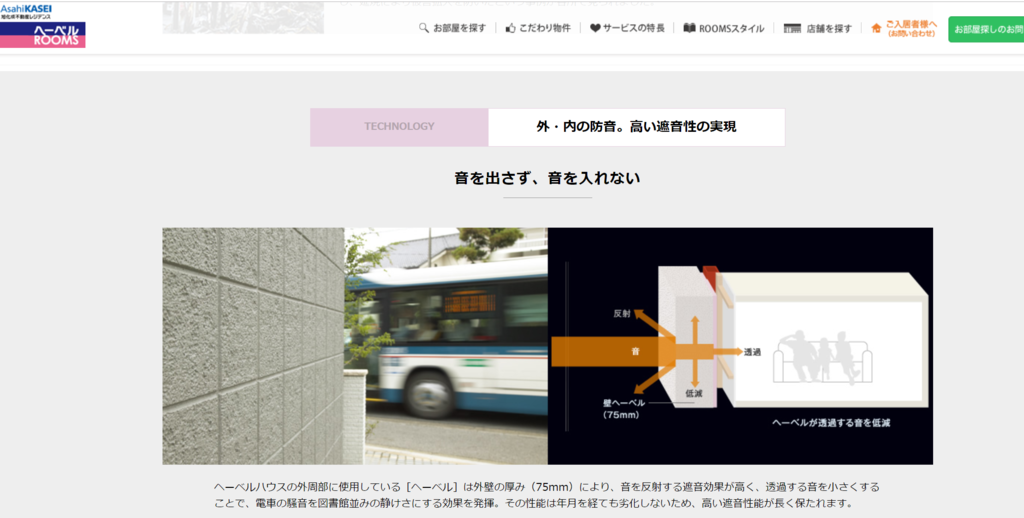
Task: Click the paragraph starting ヘーベルハウスの外周部
Action: pyautogui.click(x=547, y=495)
